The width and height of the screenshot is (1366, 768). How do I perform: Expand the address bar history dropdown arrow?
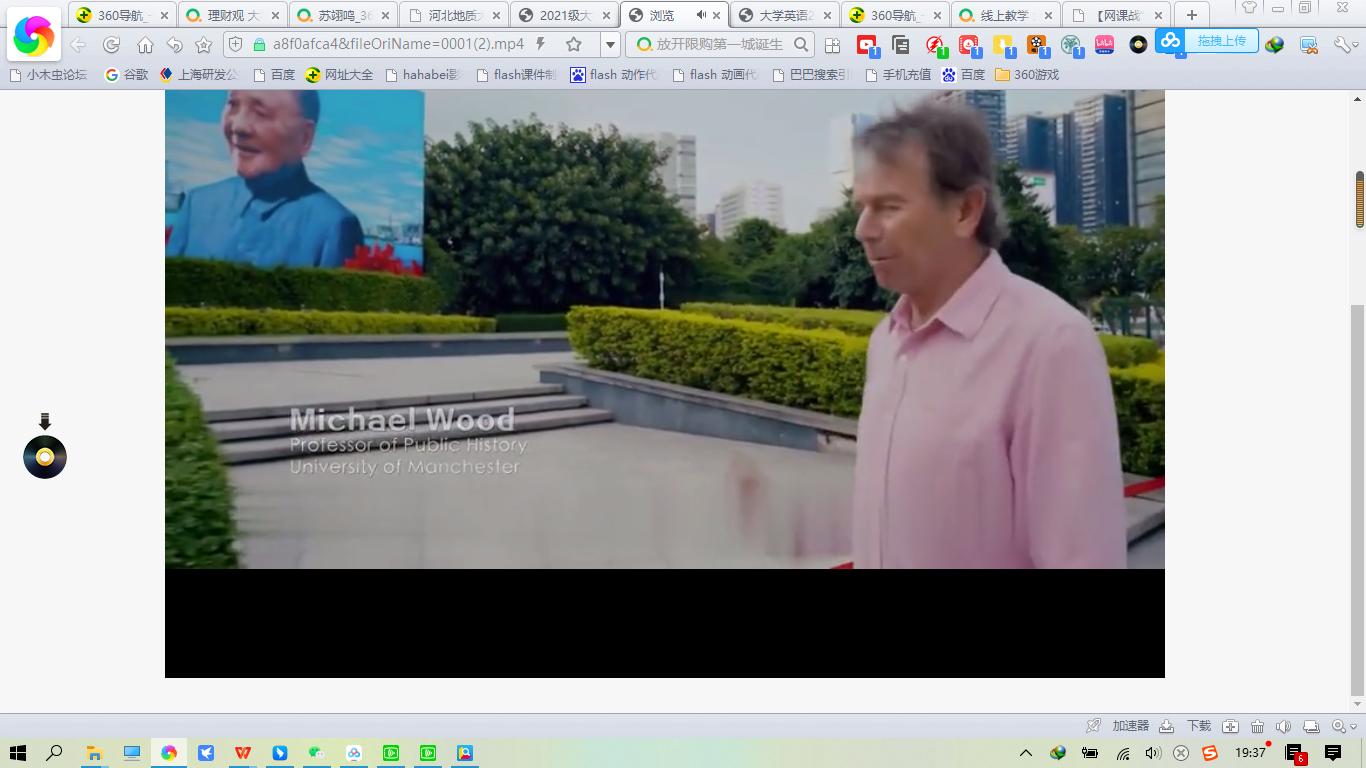click(x=609, y=44)
